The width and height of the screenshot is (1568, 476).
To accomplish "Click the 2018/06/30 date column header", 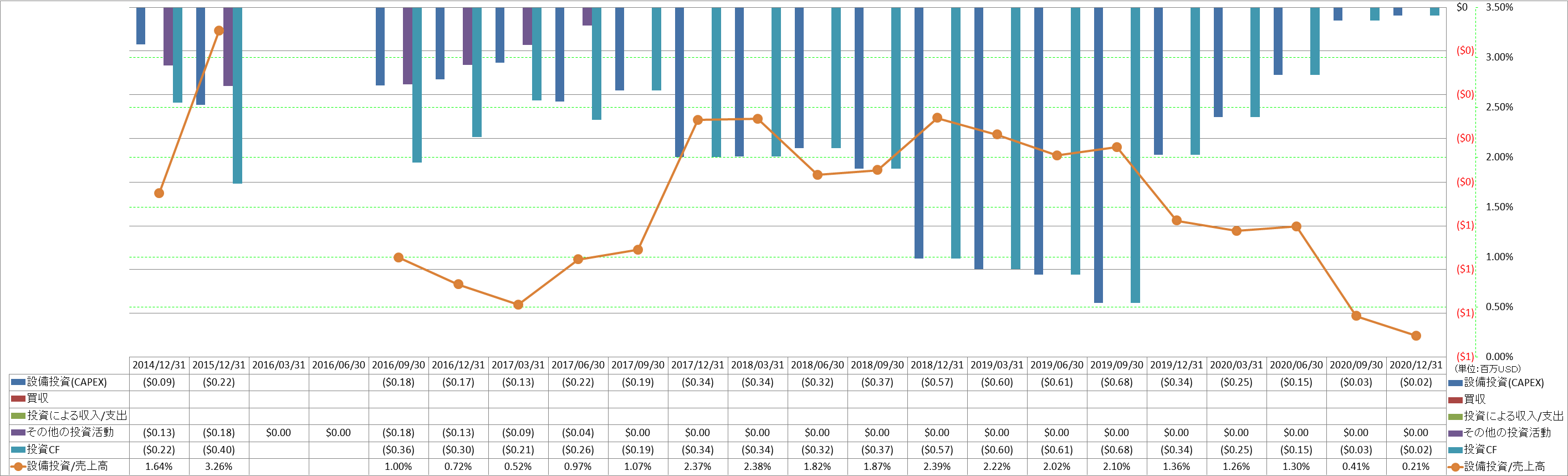I will (818, 365).
